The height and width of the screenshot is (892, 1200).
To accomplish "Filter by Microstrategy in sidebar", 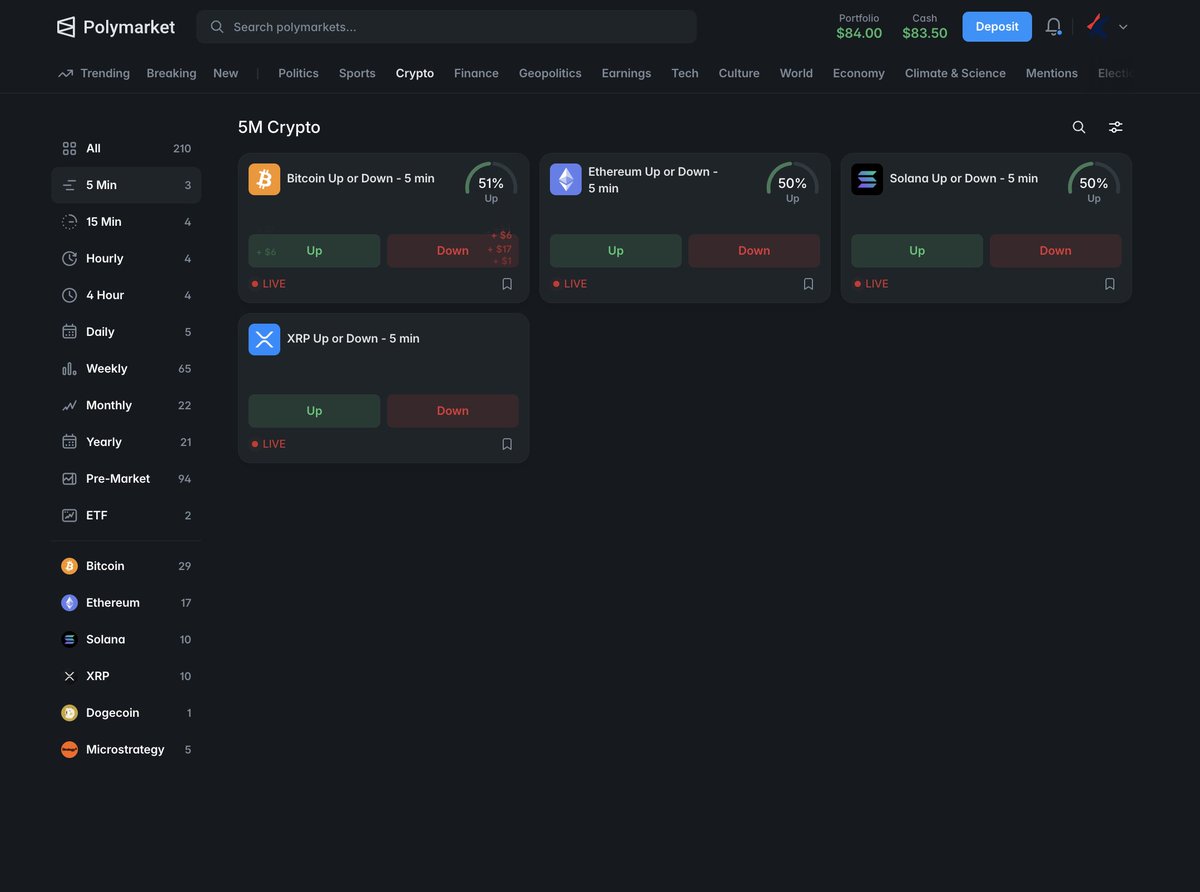I will 126,750.
